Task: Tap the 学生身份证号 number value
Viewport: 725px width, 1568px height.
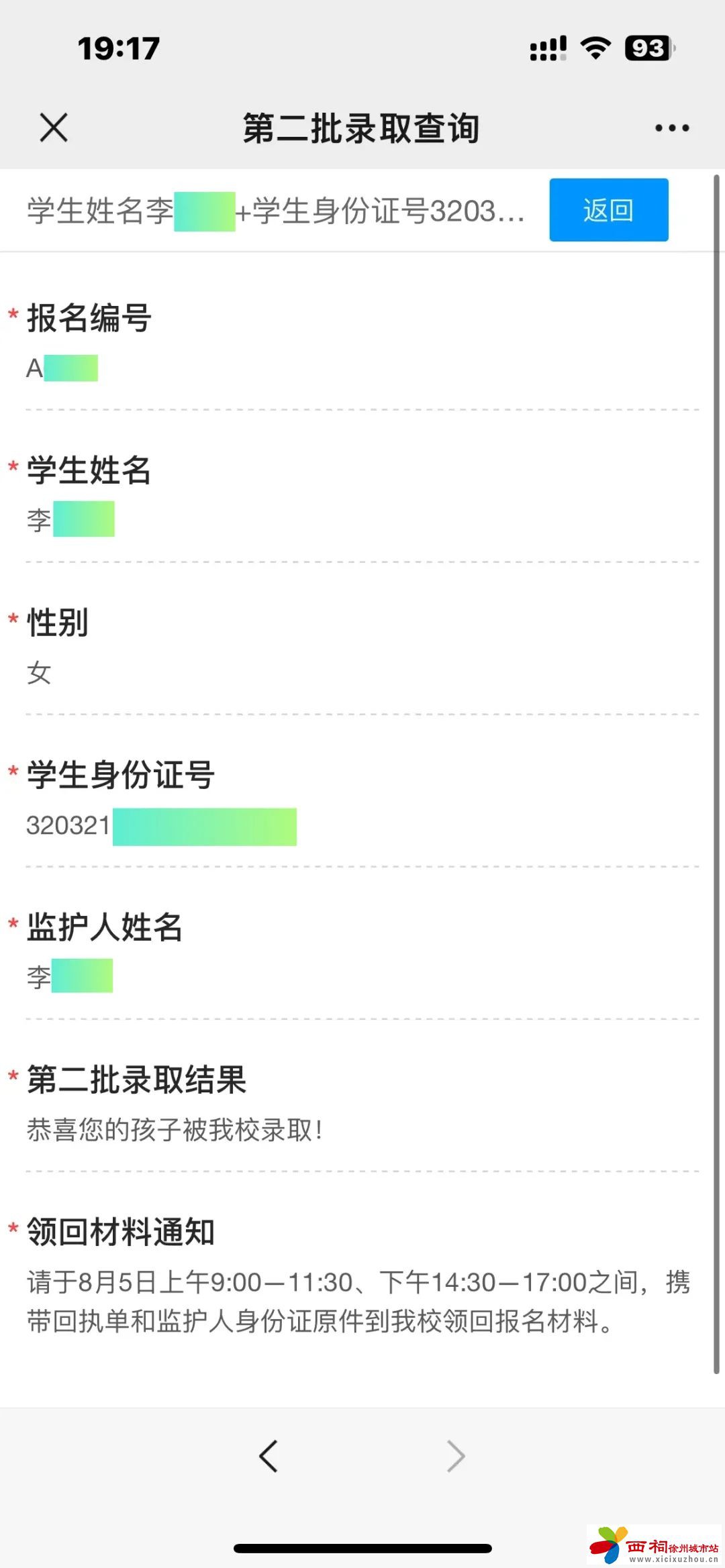Action: pyautogui.click(x=161, y=826)
